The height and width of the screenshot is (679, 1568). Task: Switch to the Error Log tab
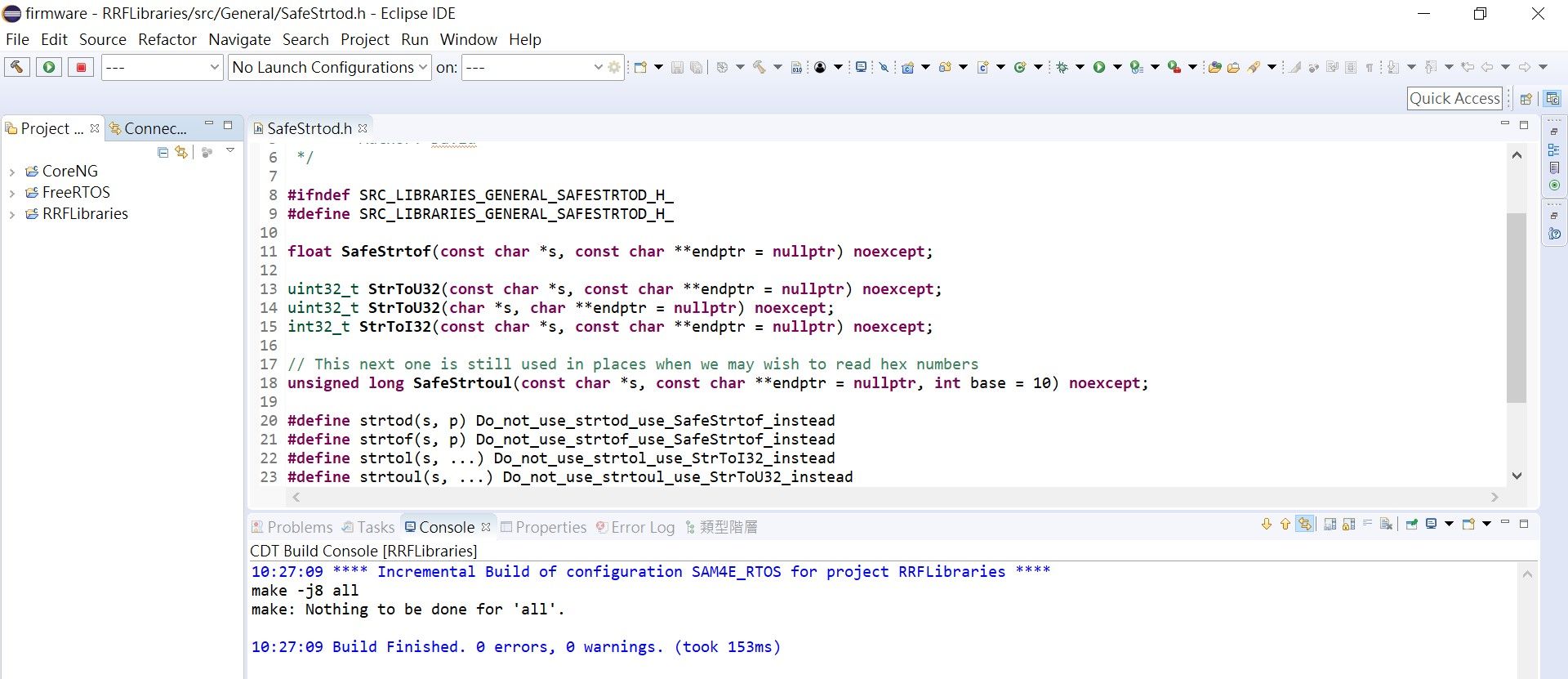pos(635,527)
